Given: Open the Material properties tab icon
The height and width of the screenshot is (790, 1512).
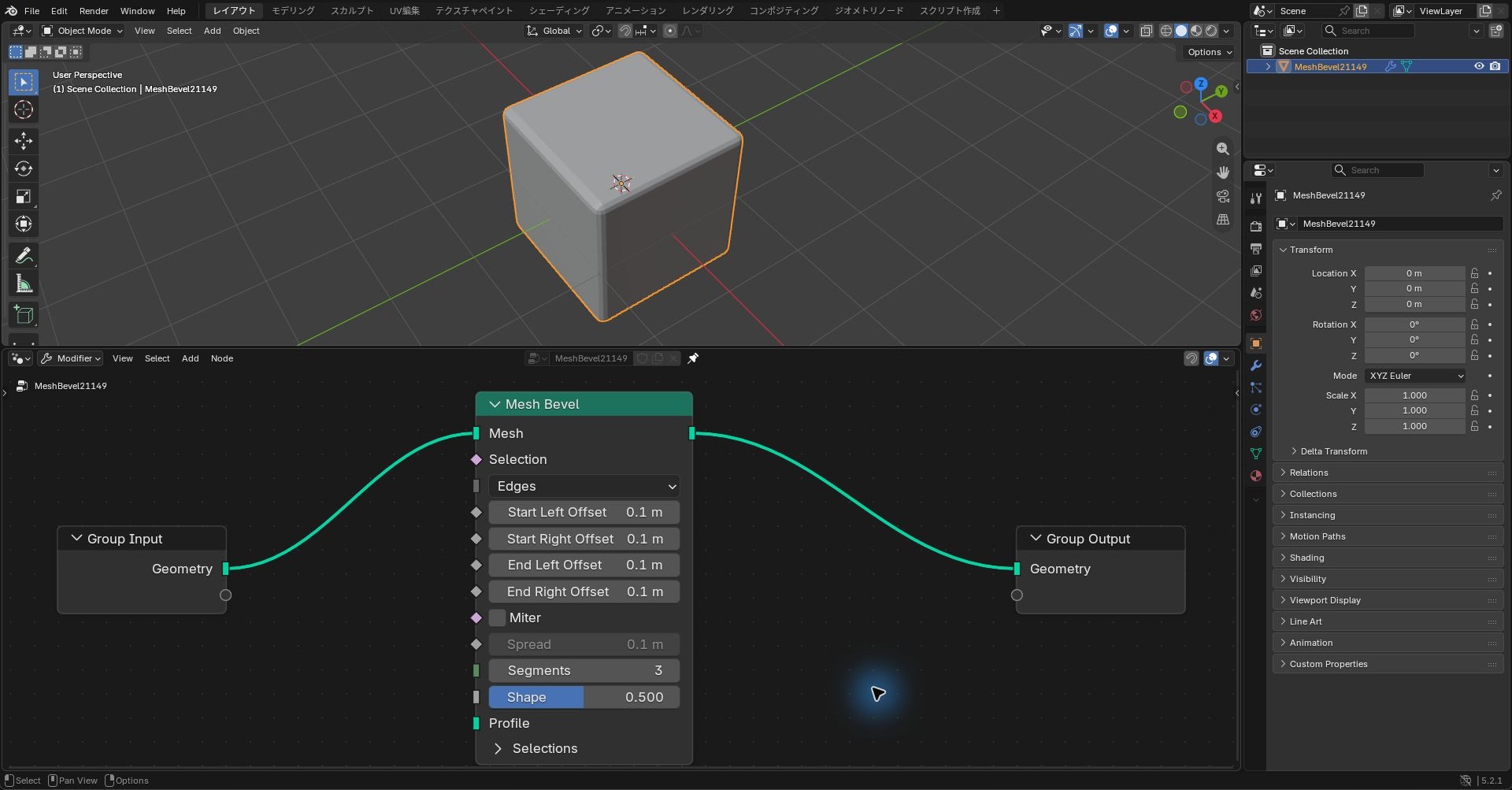Looking at the screenshot, I should [1256, 476].
